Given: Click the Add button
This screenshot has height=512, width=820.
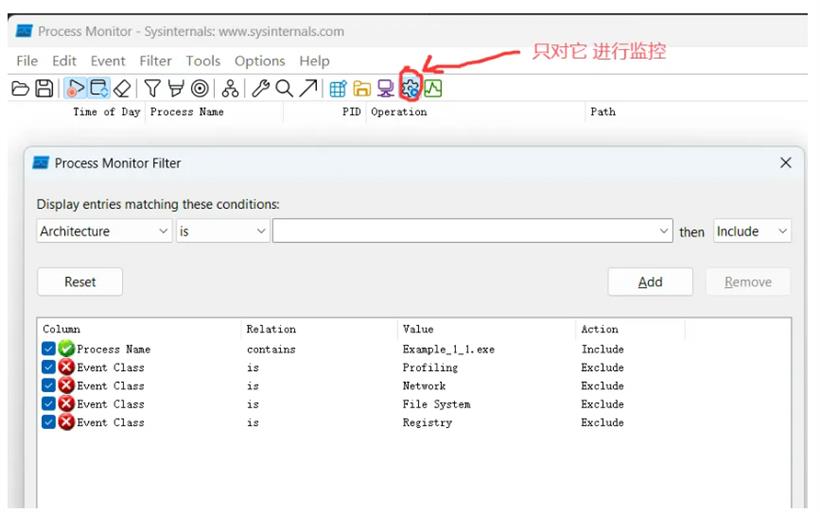Looking at the screenshot, I should pyautogui.click(x=650, y=282).
